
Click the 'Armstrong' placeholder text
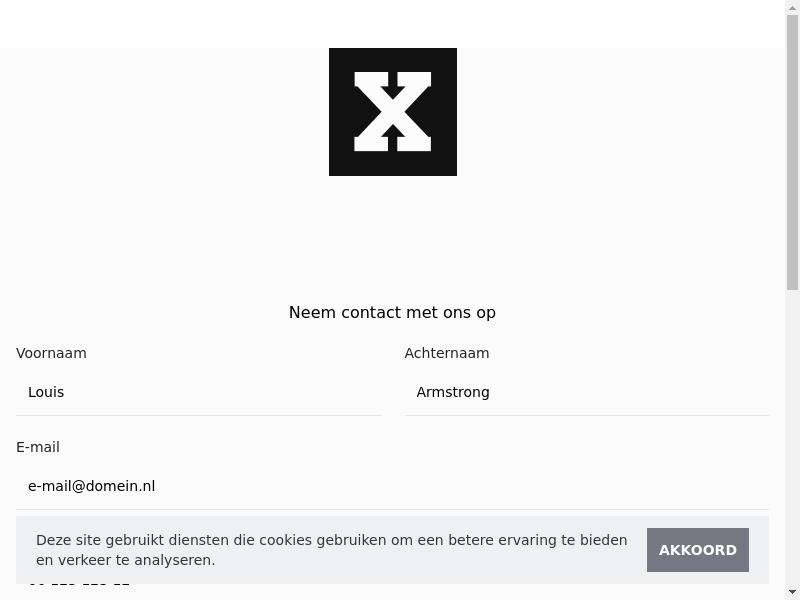click(x=453, y=393)
